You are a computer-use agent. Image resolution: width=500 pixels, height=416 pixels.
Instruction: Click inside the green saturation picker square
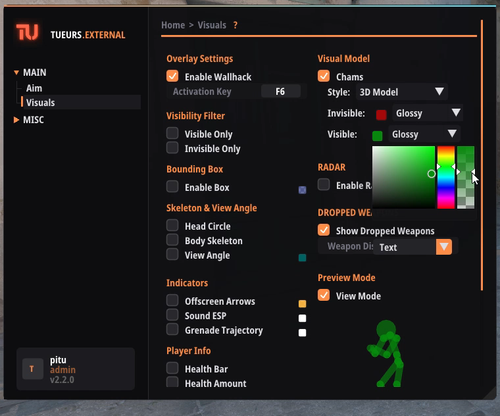coord(403,177)
